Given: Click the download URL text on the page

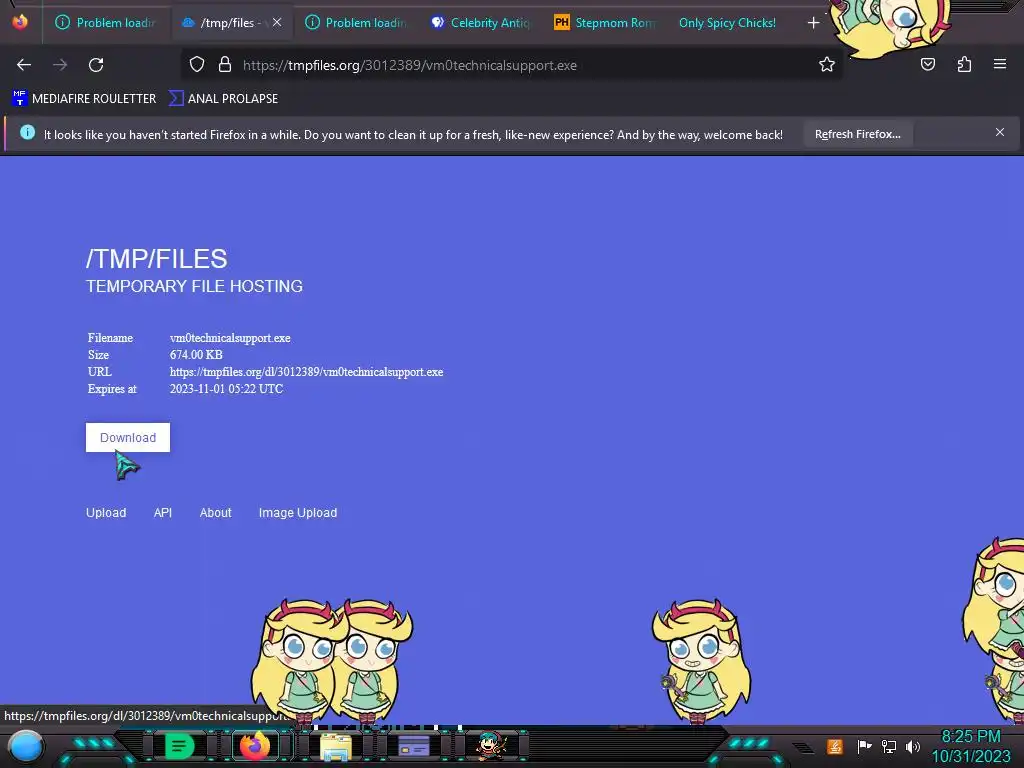Looking at the screenshot, I should pyautogui.click(x=306, y=372).
